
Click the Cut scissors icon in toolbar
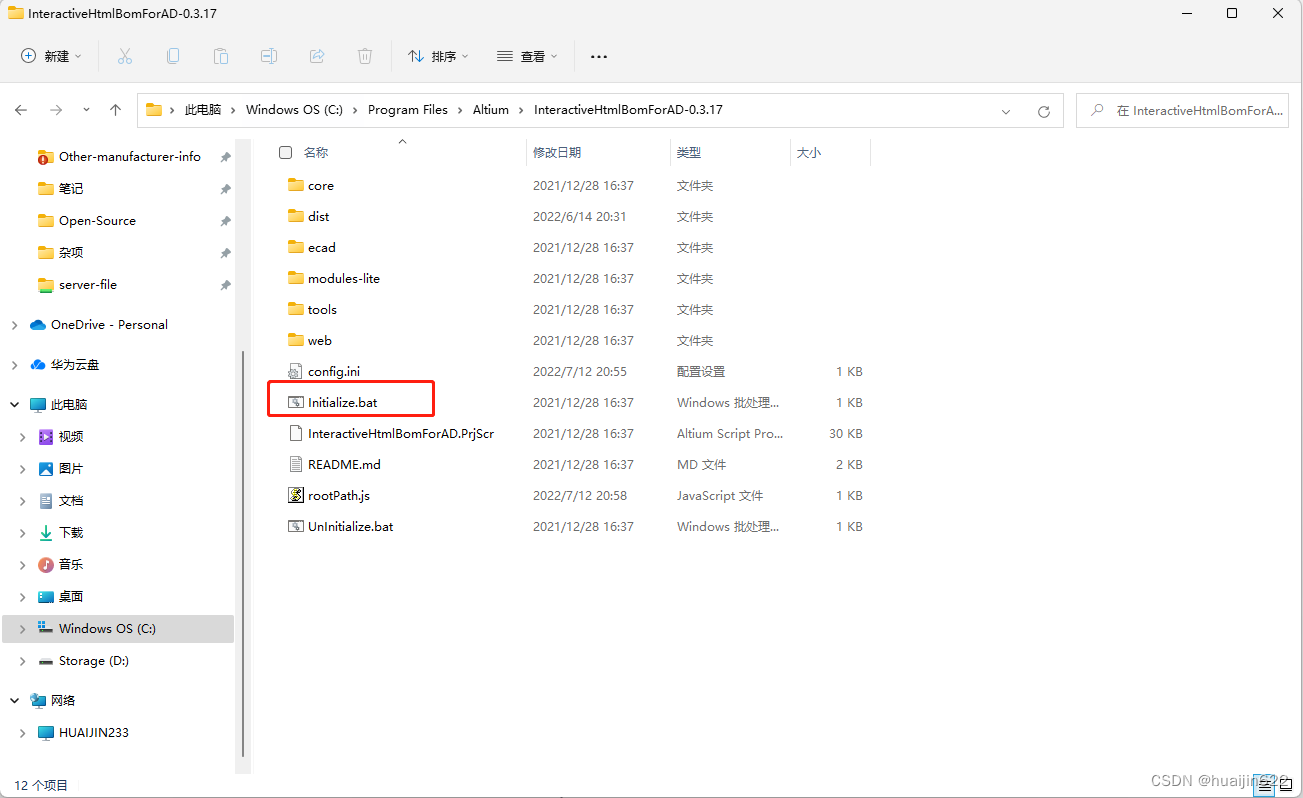(125, 56)
